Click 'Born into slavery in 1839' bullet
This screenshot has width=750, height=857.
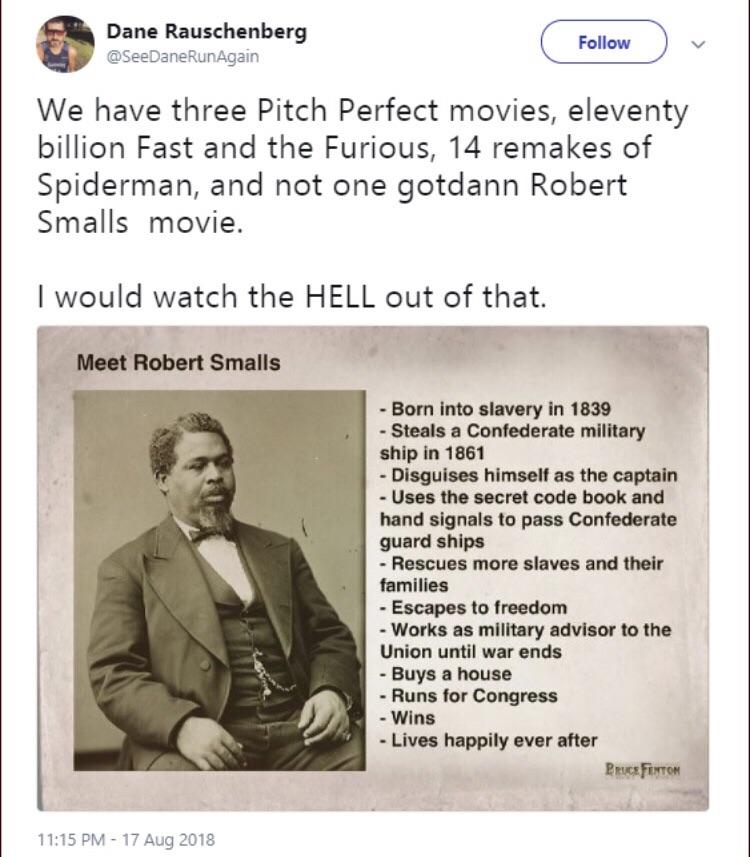495,409
